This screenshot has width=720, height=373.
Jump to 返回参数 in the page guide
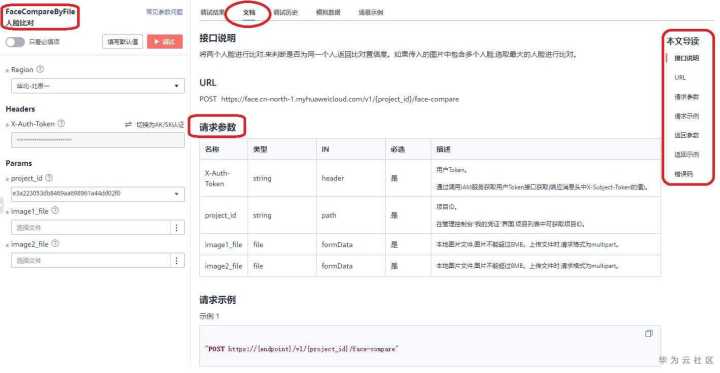tap(686, 136)
